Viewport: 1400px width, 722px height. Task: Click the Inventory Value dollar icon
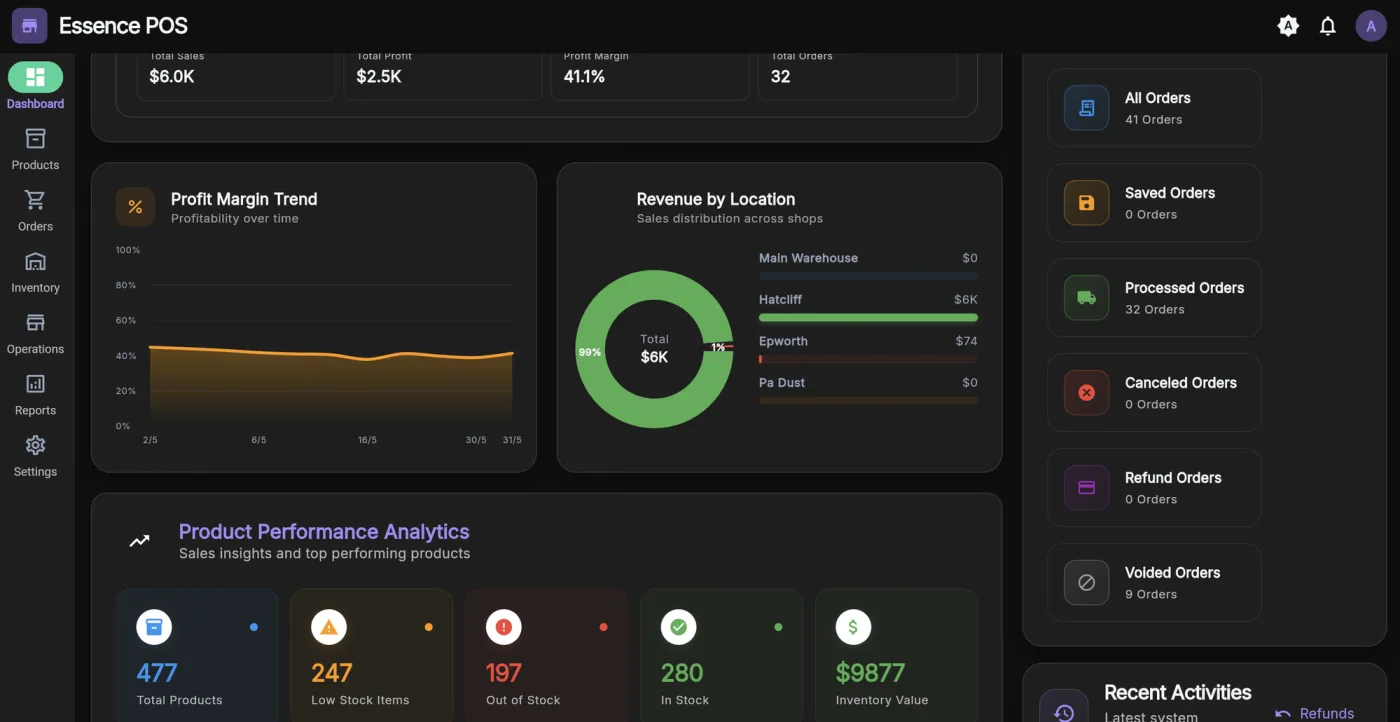[853, 627]
